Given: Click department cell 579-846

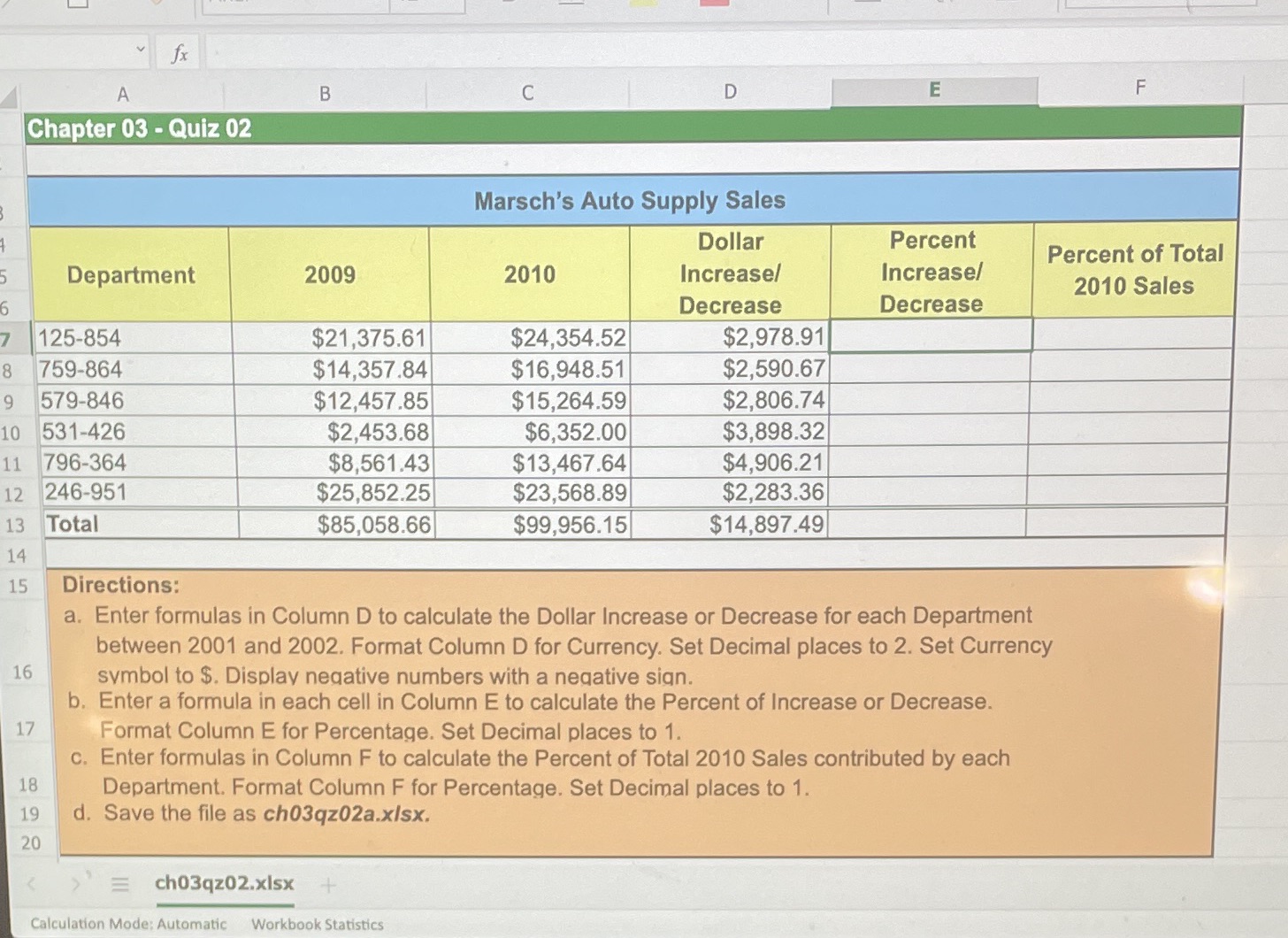Looking at the screenshot, I should coord(136,401).
